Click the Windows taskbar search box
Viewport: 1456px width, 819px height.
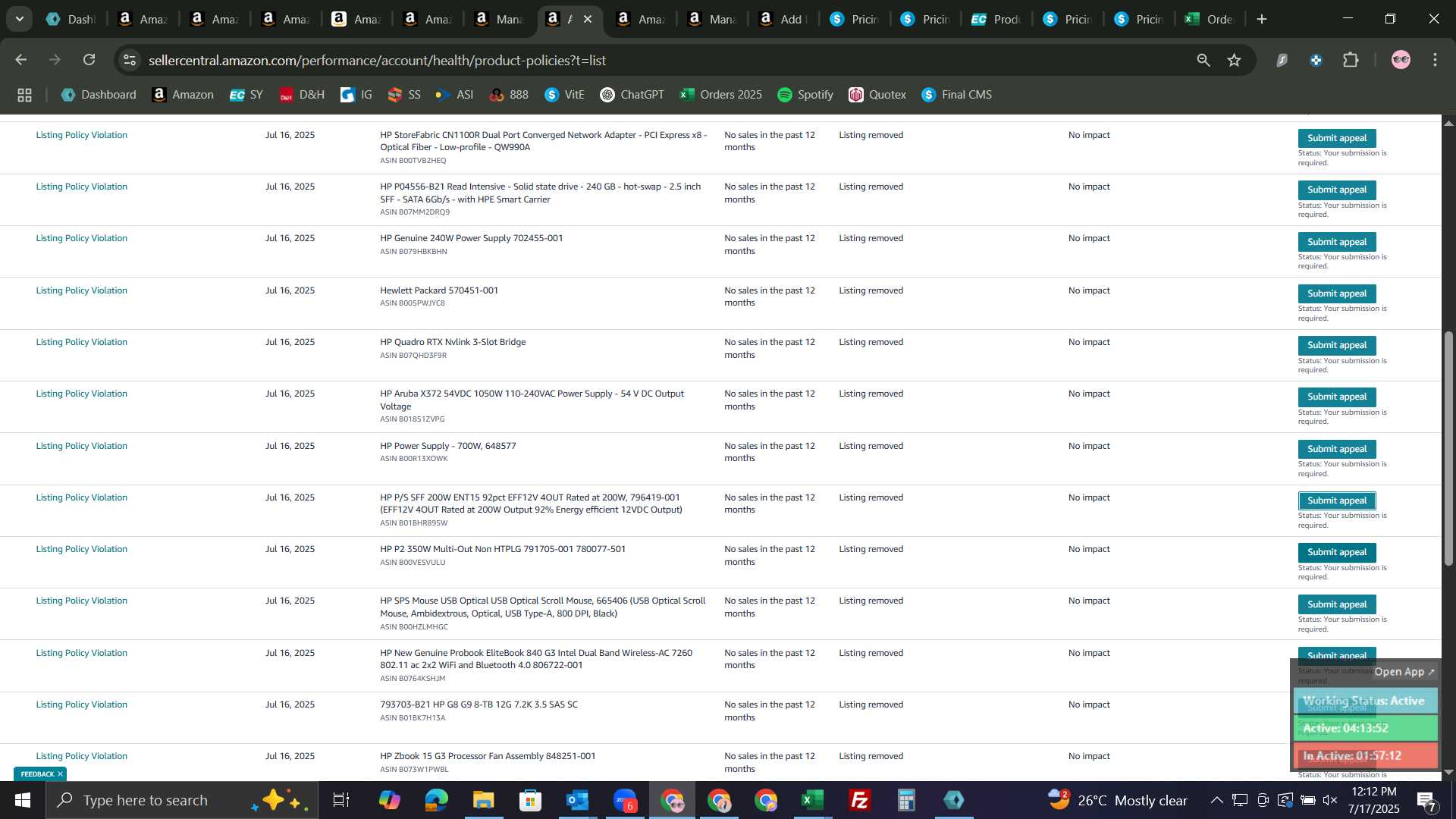[x=182, y=800]
